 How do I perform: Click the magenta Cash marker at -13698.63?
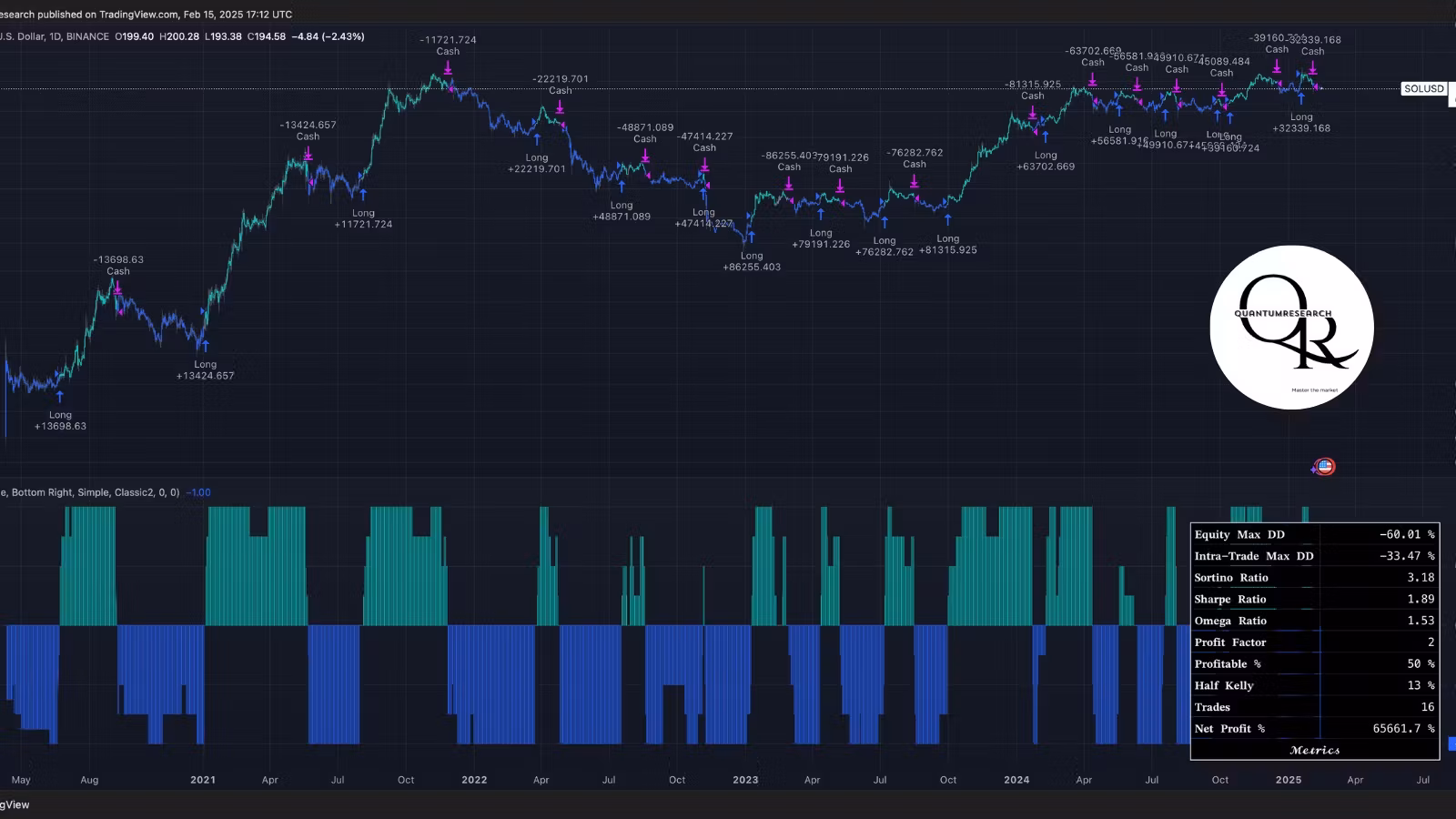coord(117,288)
